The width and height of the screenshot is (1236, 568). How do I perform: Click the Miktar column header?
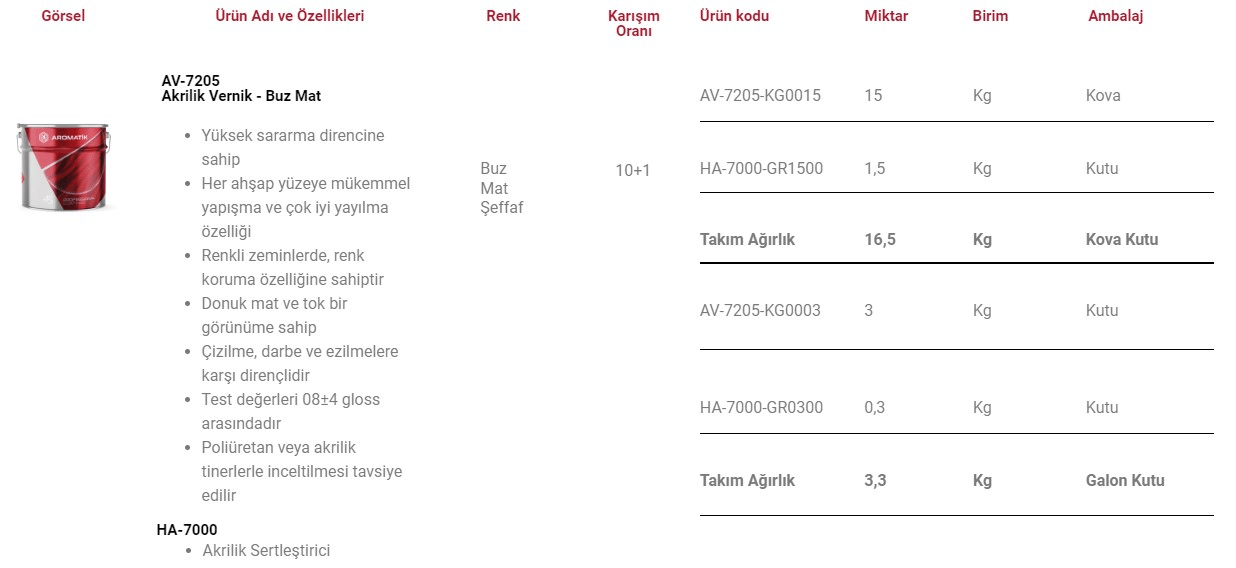tap(886, 16)
